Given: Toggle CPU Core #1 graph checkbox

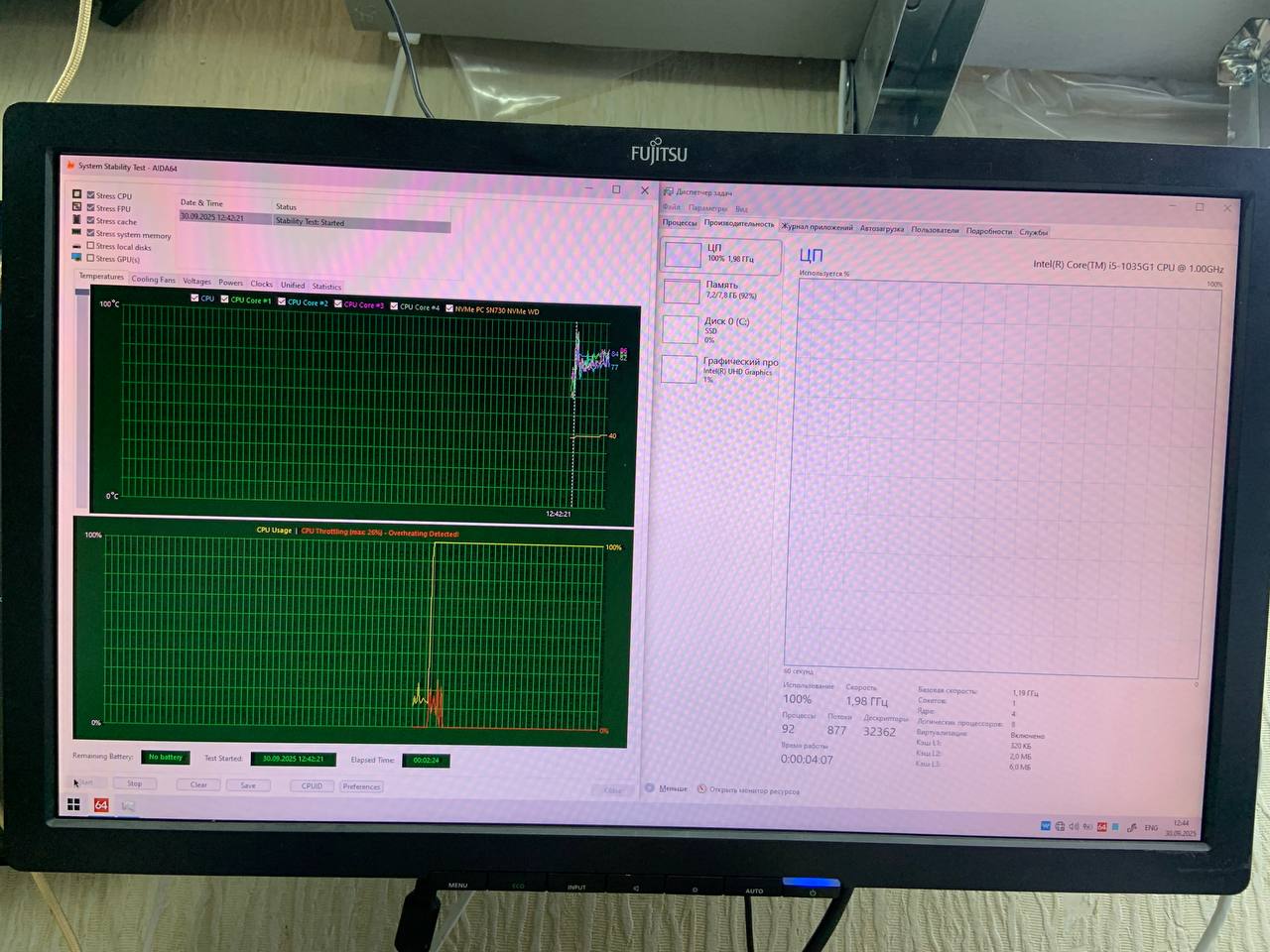Looking at the screenshot, I should [225, 298].
